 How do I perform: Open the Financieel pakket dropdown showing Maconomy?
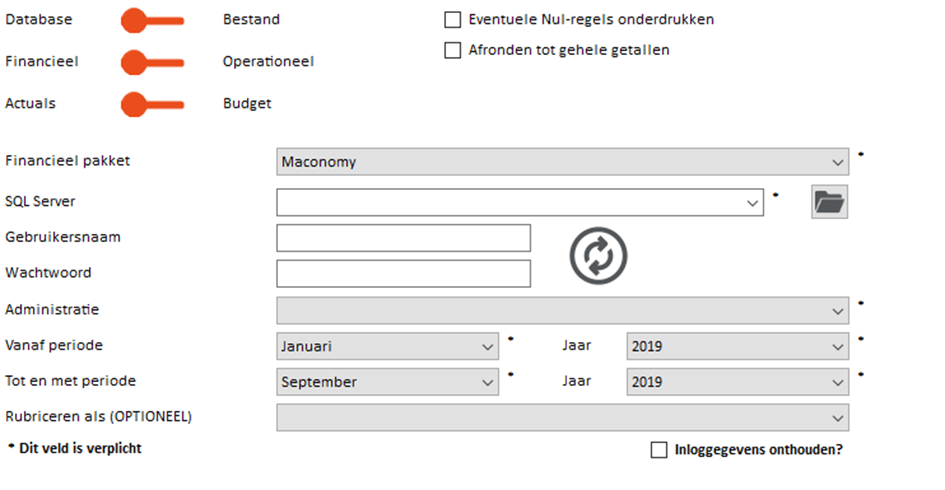[x=562, y=162]
